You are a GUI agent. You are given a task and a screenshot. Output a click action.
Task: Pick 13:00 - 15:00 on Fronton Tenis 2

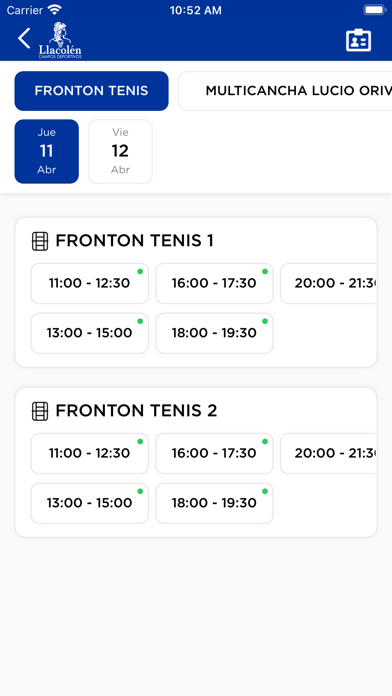click(89, 503)
